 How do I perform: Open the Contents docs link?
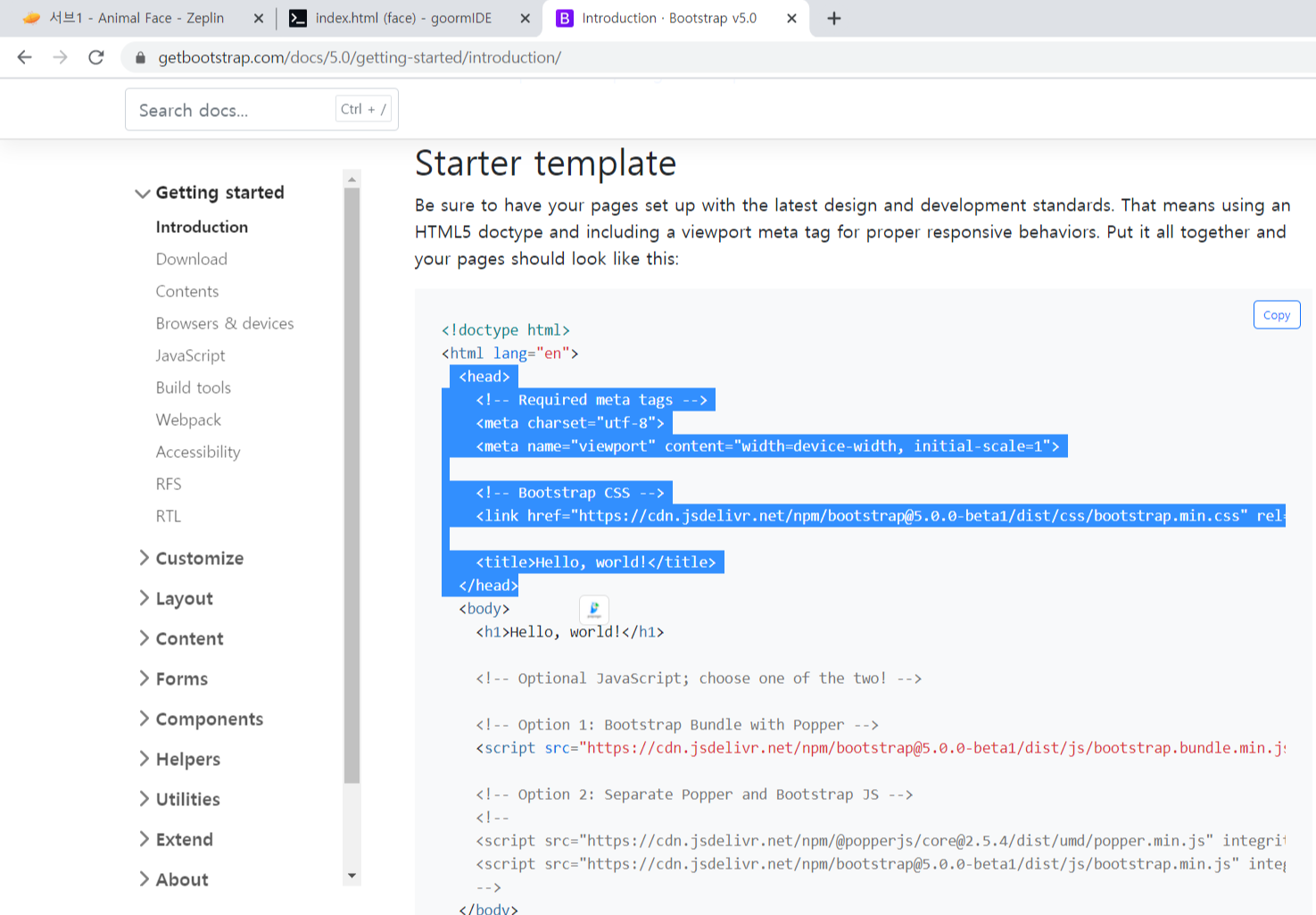pyautogui.click(x=187, y=291)
